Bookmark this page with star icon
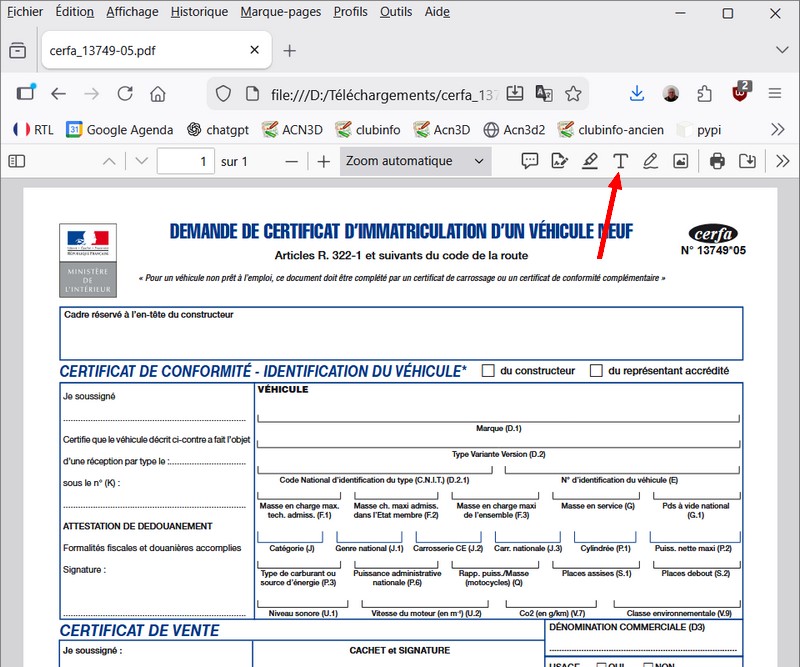The image size is (800, 667). (x=573, y=94)
